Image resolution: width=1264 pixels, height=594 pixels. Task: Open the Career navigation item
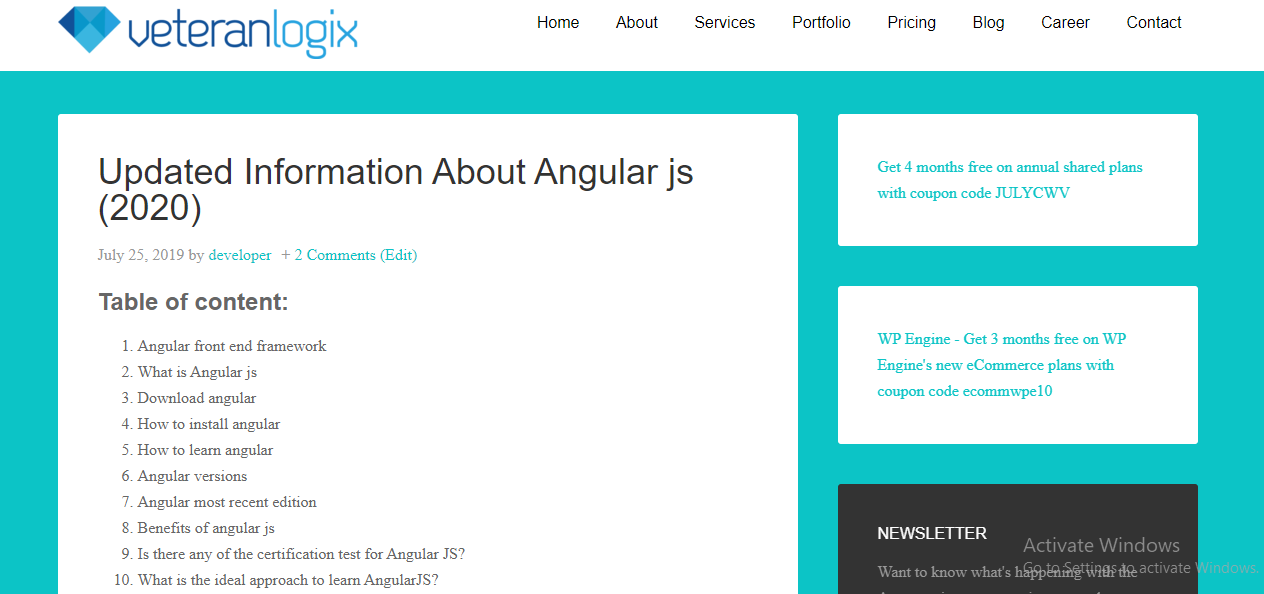pyautogui.click(x=1065, y=22)
